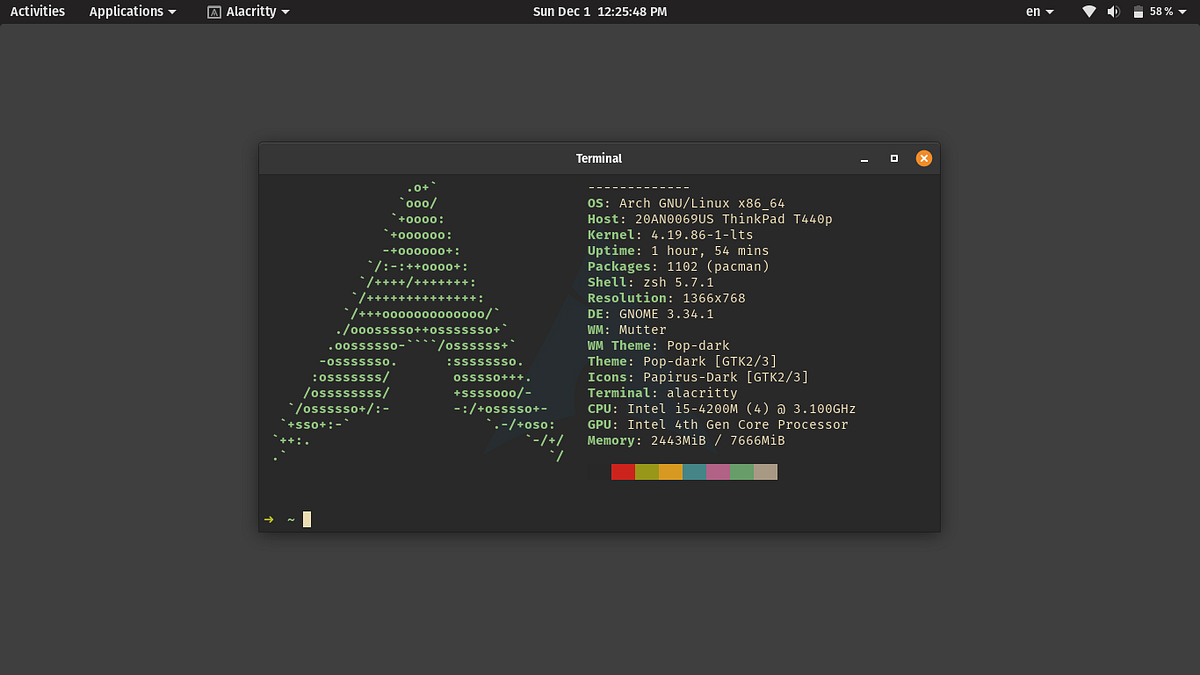This screenshot has height=675, width=1200.
Task: Open the Activities overview
Action: (37, 12)
